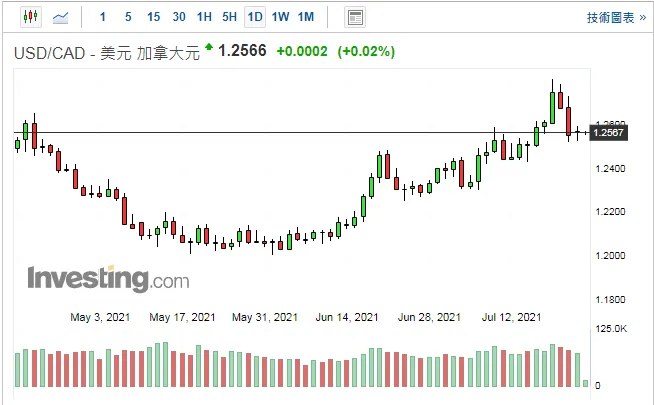The image size is (654, 405).
Task: Select the 1M monthly timeframe
Action: 306,17
